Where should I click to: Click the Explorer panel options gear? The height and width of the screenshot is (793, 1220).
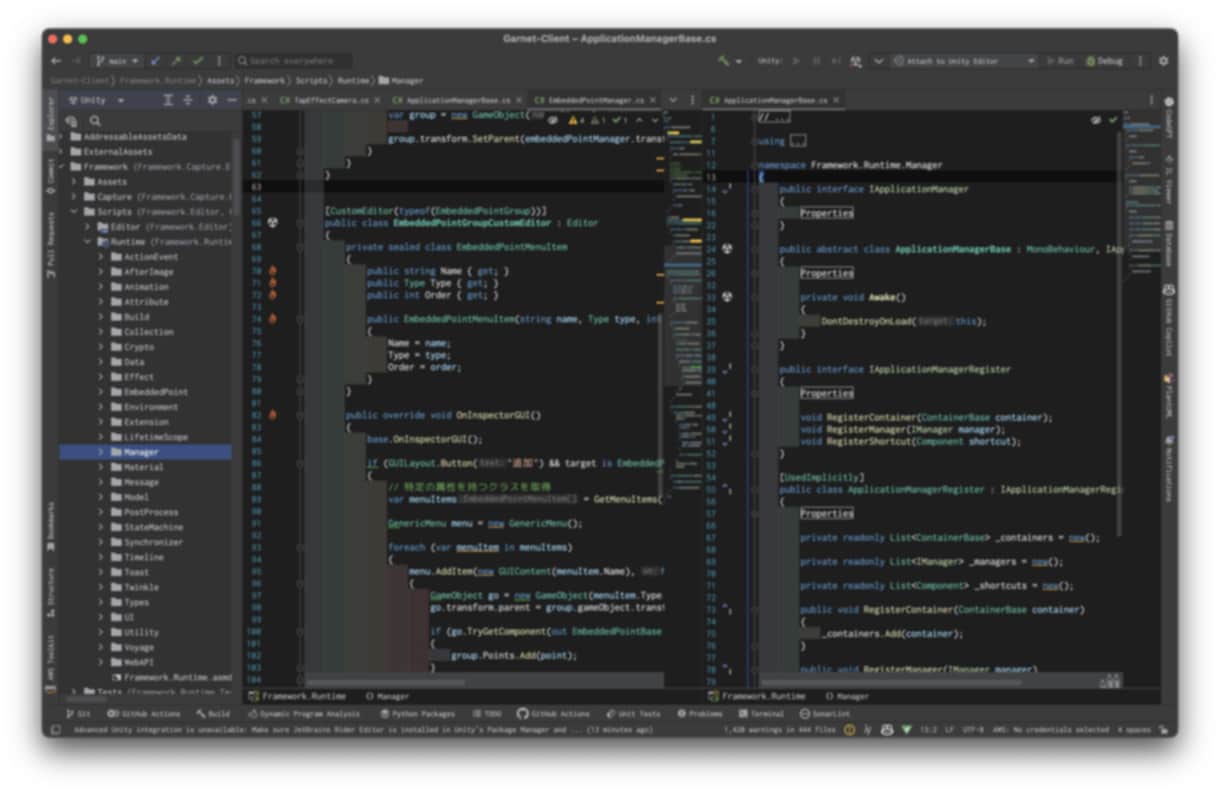click(212, 100)
